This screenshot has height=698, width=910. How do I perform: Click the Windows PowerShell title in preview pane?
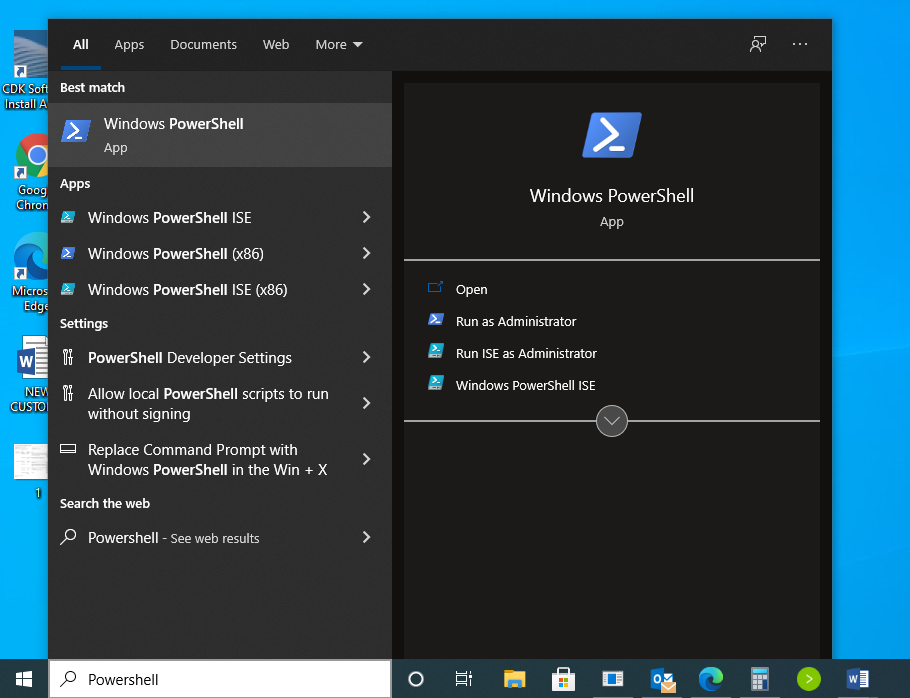612,196
